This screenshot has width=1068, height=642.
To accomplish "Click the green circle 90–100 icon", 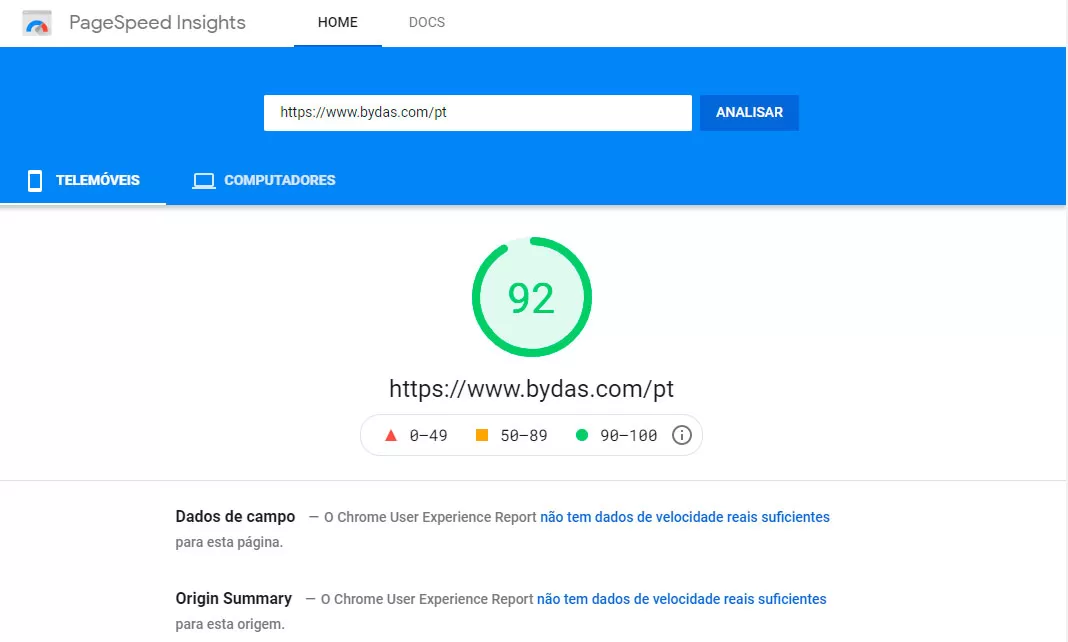I will [x=582, y=434].
